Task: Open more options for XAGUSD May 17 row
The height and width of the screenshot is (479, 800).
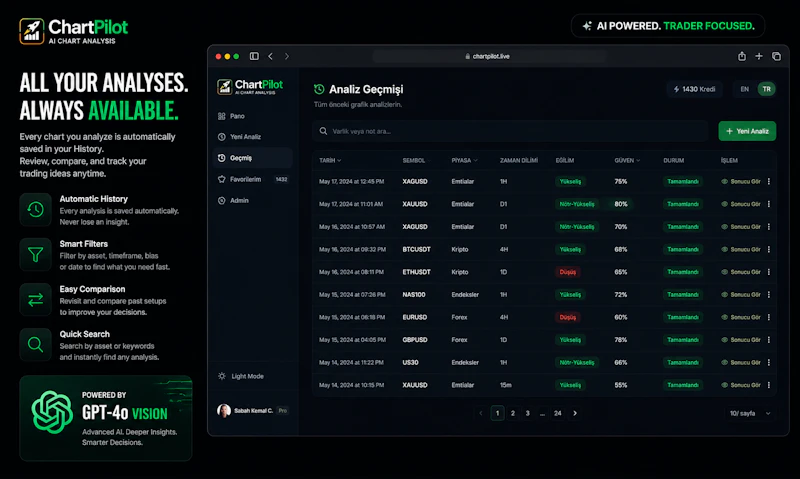Action: (769, 182)
